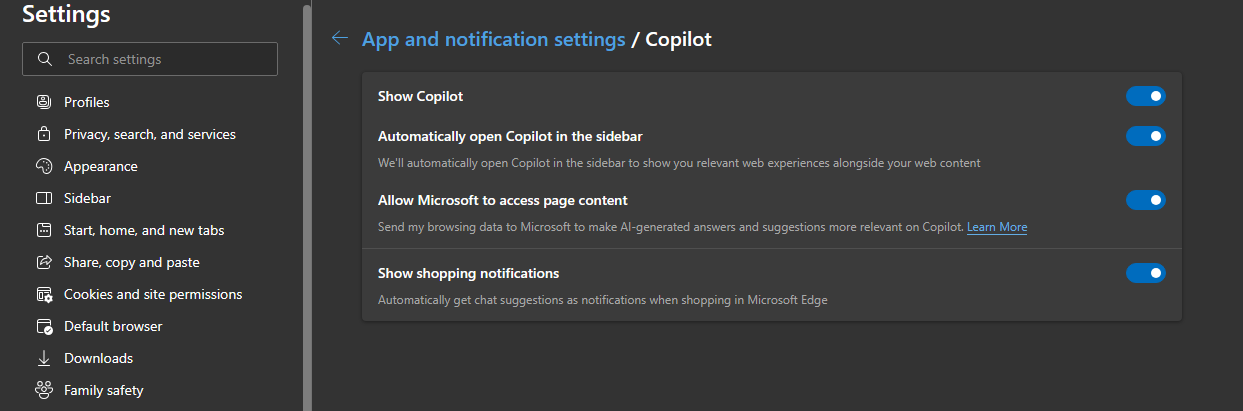The height and width of the screenshot is (411, 1243).
Task: Toggle Allow Microsoft to access page content
Action: click(x=1146, y=200)
